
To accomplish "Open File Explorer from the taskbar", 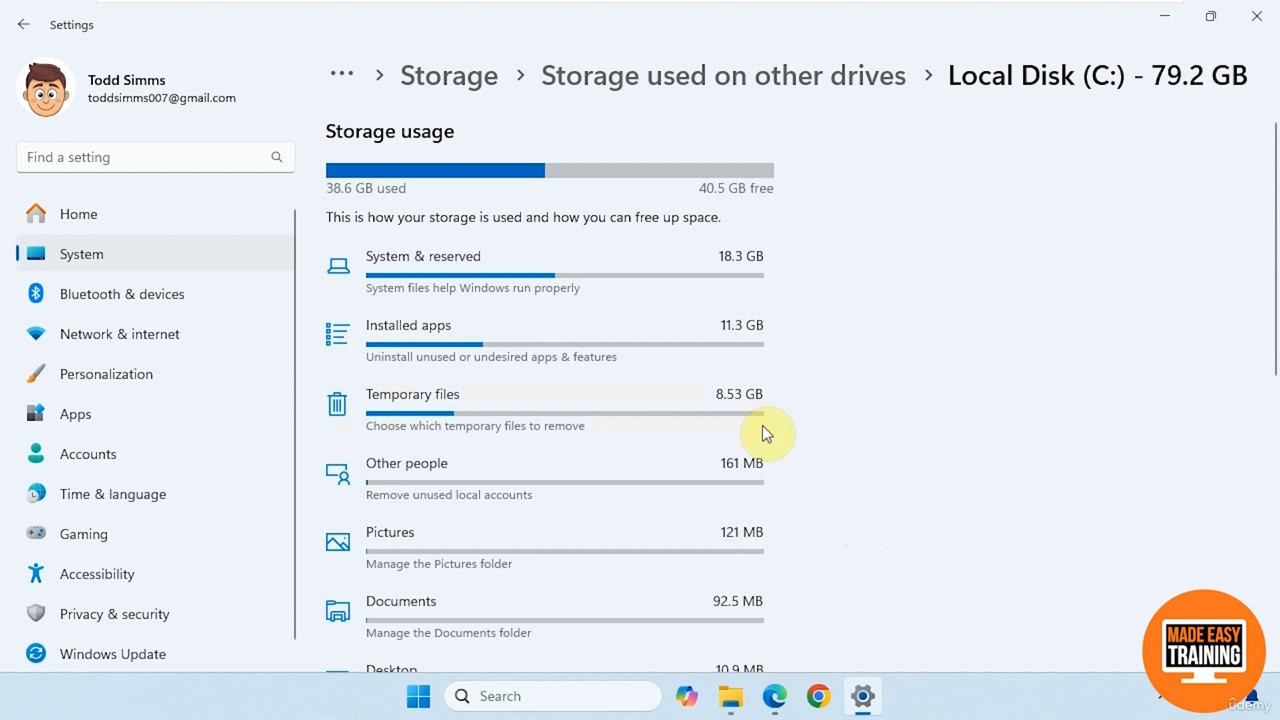I will pyautogui.click(x=730, y=697).
